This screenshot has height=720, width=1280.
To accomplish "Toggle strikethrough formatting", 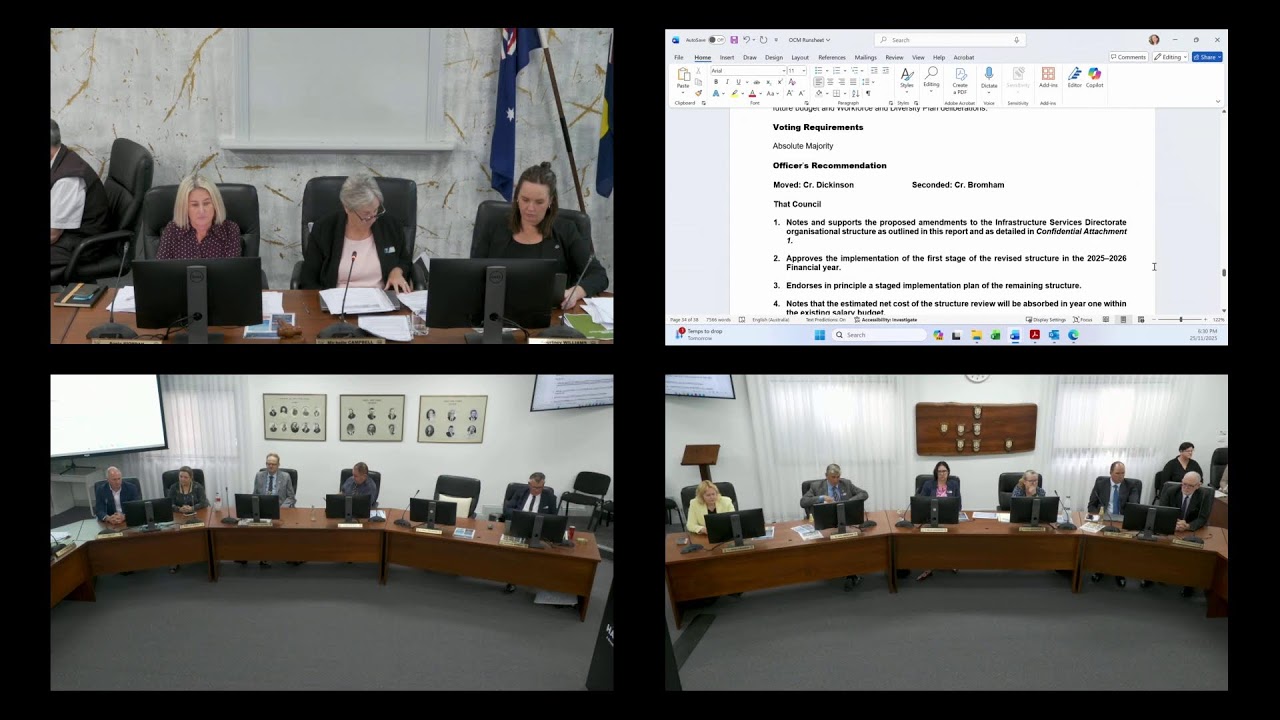I will (x=757, y=82).
